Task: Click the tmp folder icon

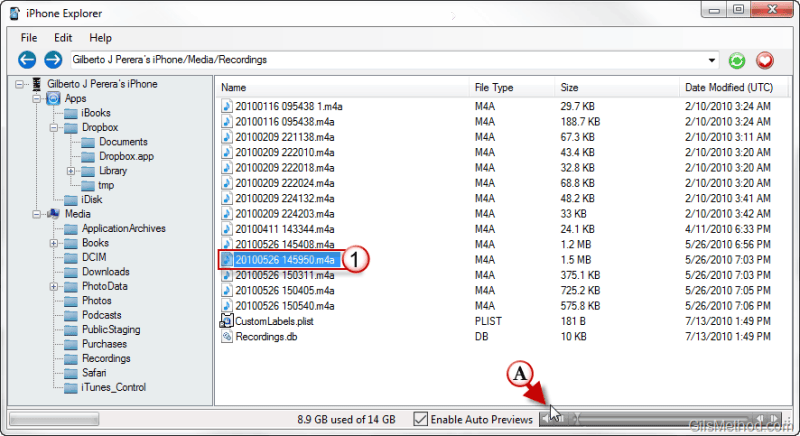Action: tap(88, 186)
